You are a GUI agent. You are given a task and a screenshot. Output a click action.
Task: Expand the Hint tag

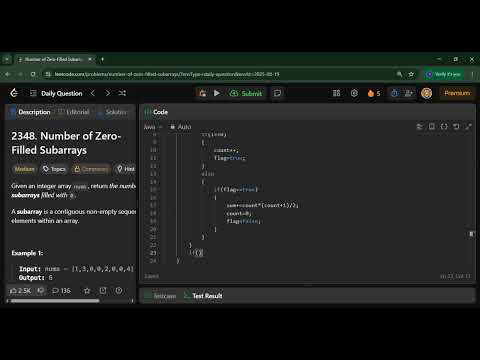pyautogui.click(x=126, y=169)
